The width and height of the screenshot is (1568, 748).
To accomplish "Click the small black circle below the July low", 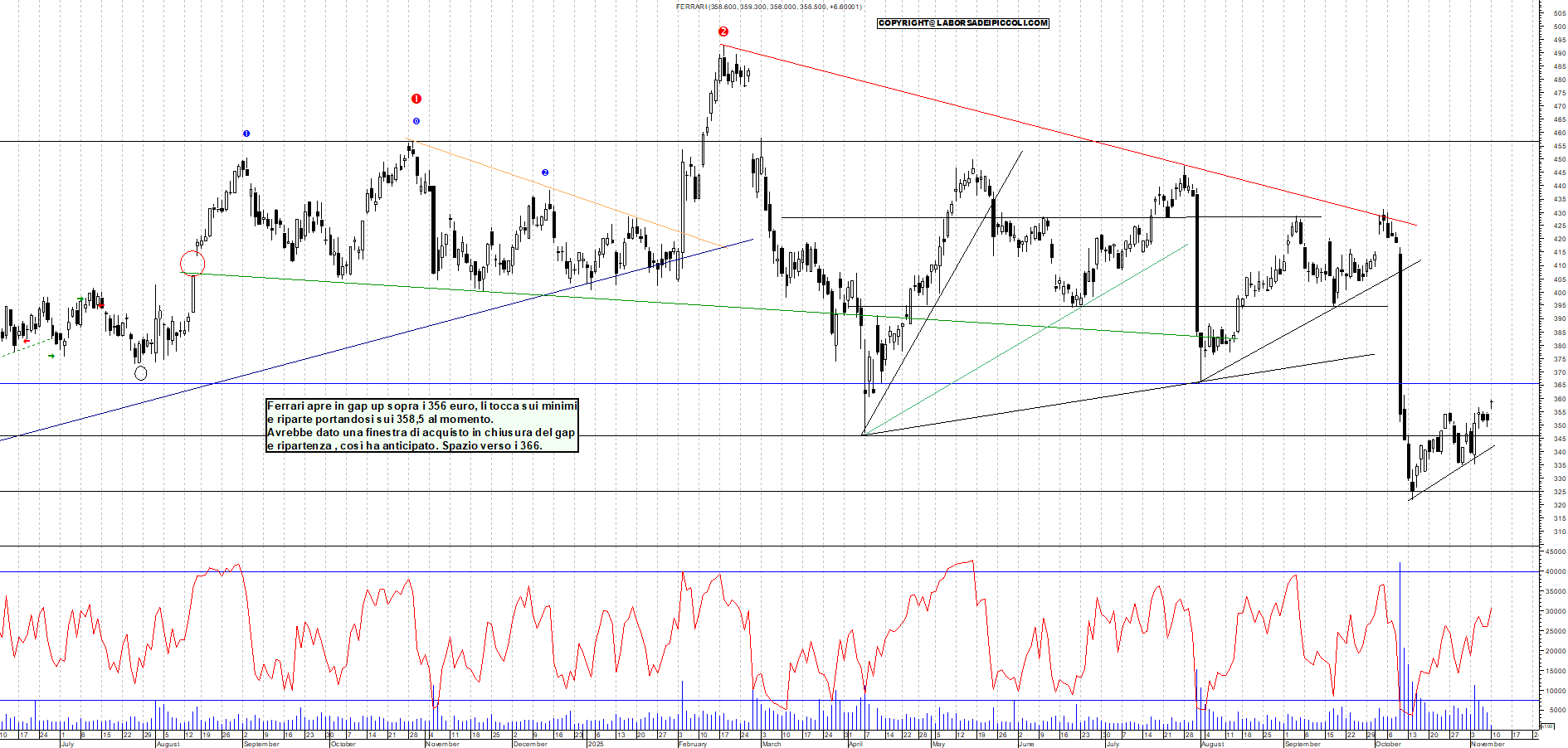I will point(141,373).
